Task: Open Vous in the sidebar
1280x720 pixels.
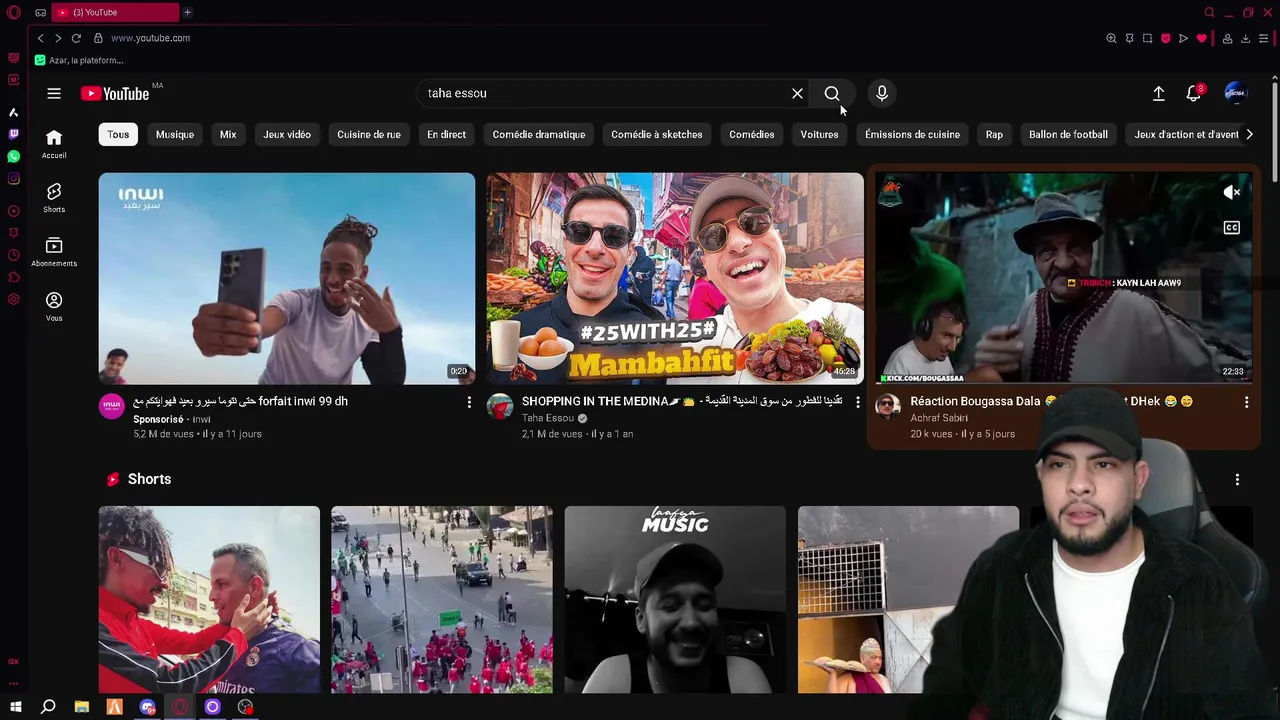Action: (x=54, y=306)
